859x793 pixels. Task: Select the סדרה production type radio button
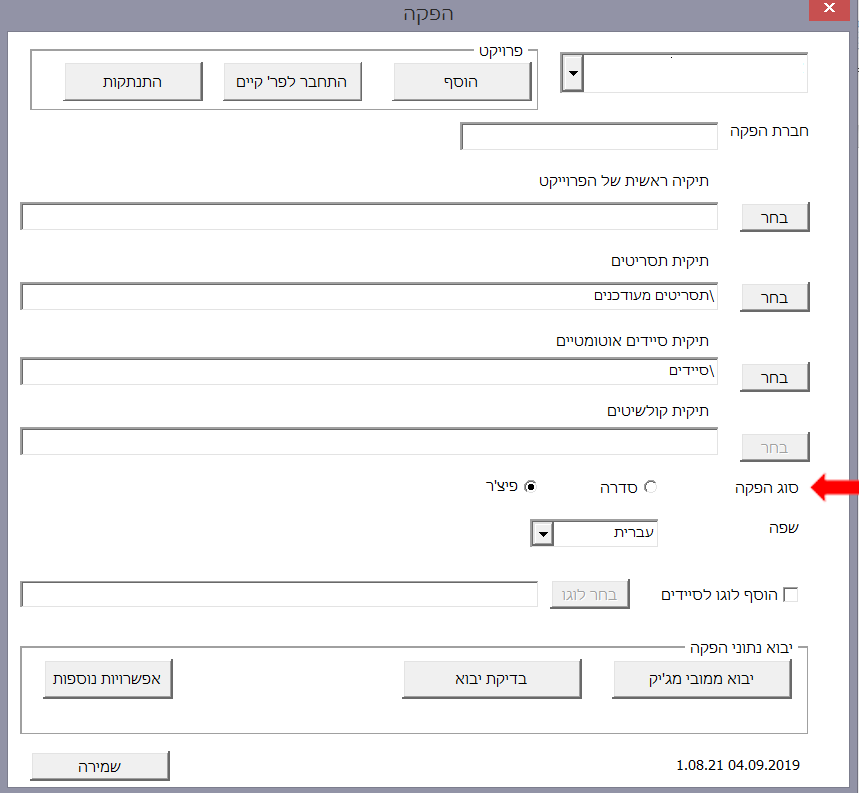tap(651, 487)
